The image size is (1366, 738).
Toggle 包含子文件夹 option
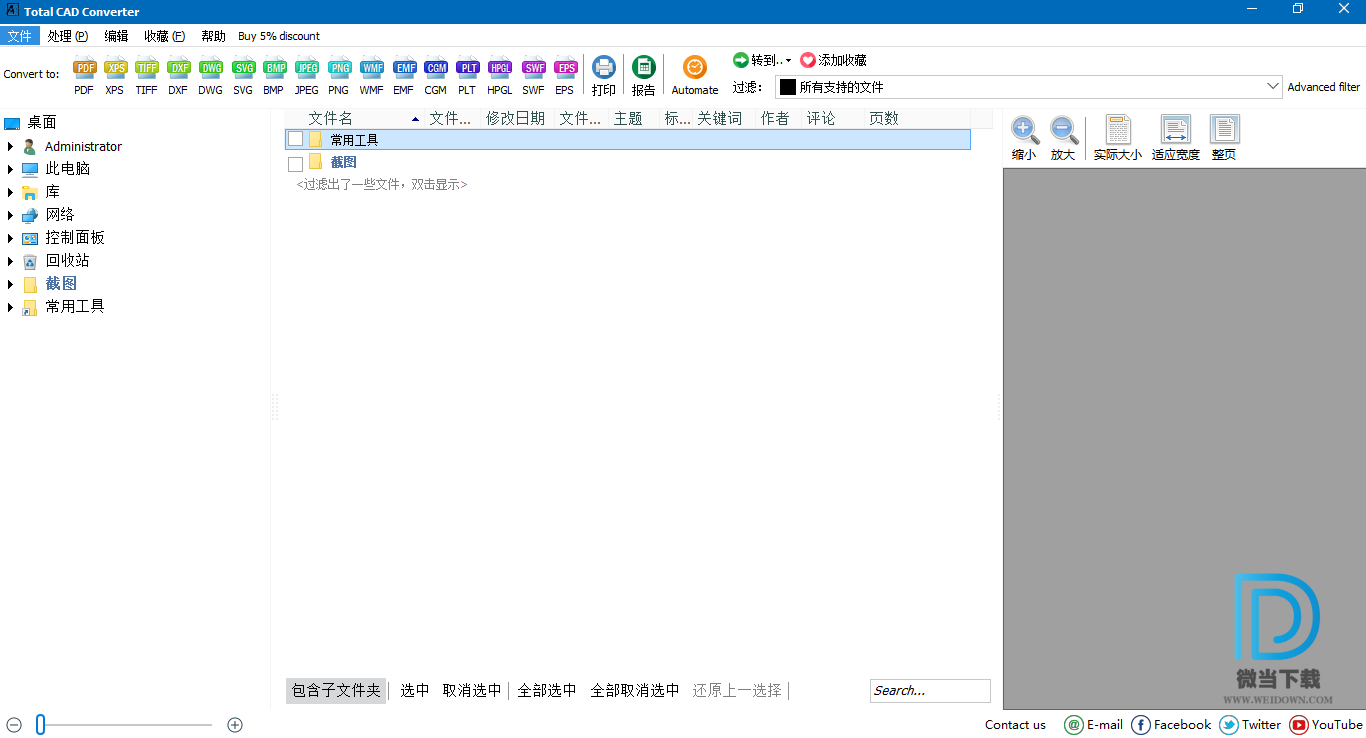coord(336,690)
